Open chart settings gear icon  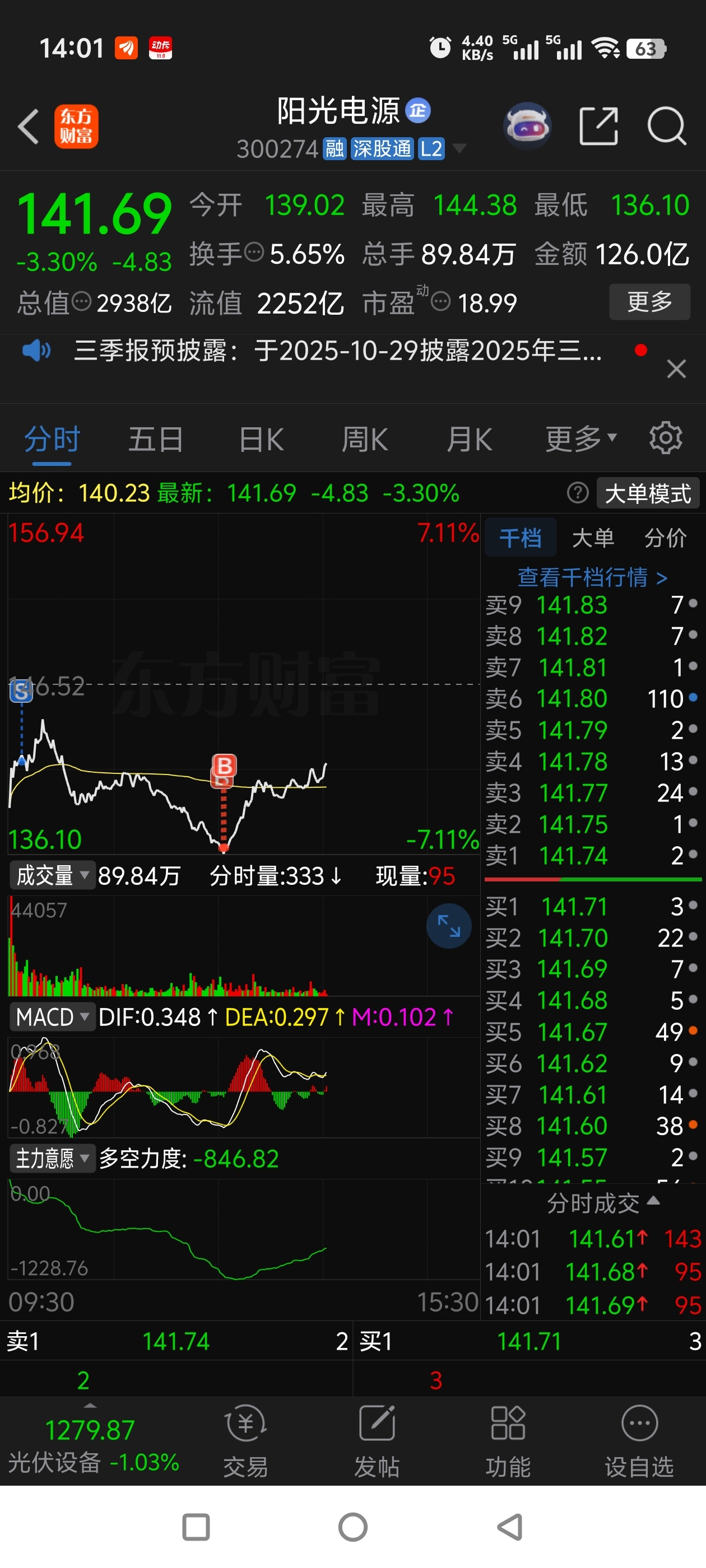666,438
